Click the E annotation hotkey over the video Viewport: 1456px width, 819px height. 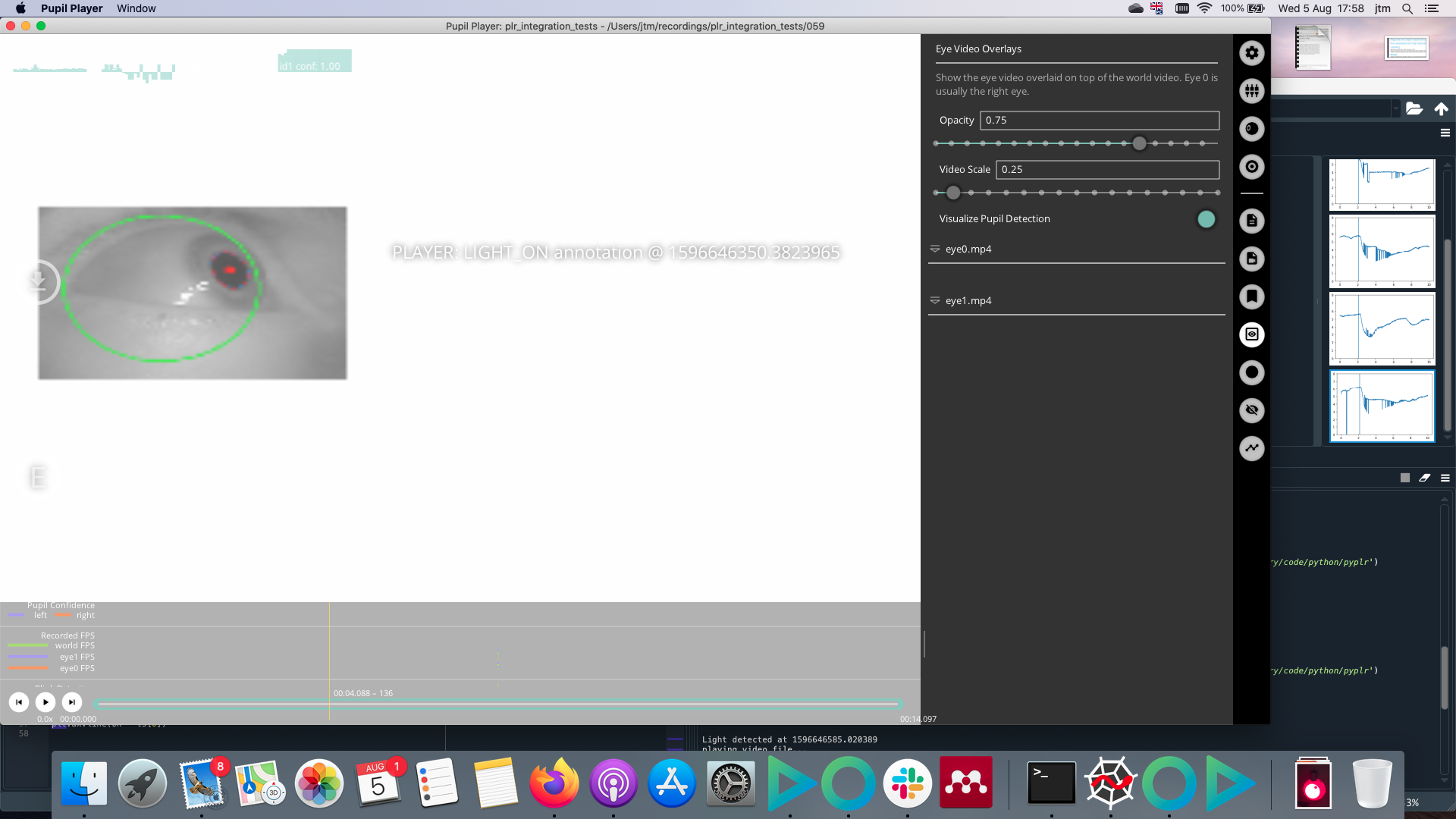click(38, 477)
